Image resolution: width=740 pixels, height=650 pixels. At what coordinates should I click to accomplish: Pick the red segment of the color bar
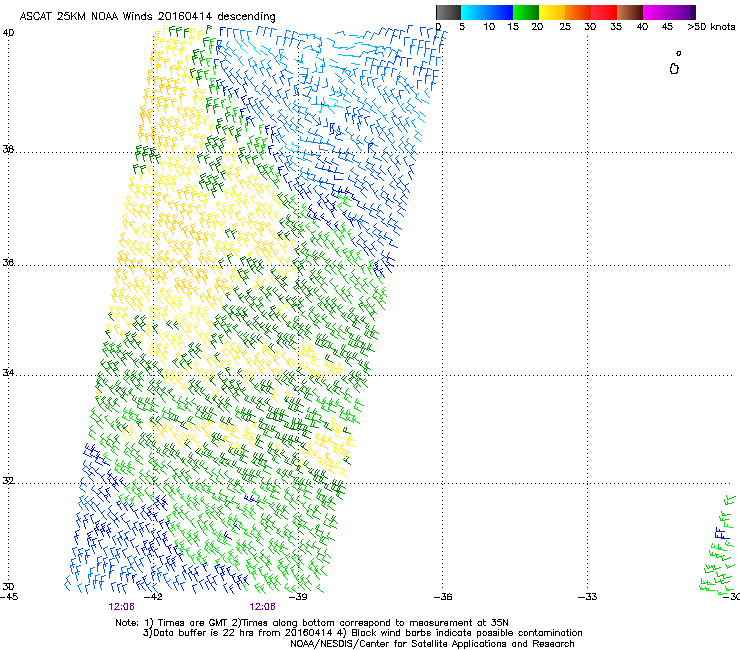(604, 12)
